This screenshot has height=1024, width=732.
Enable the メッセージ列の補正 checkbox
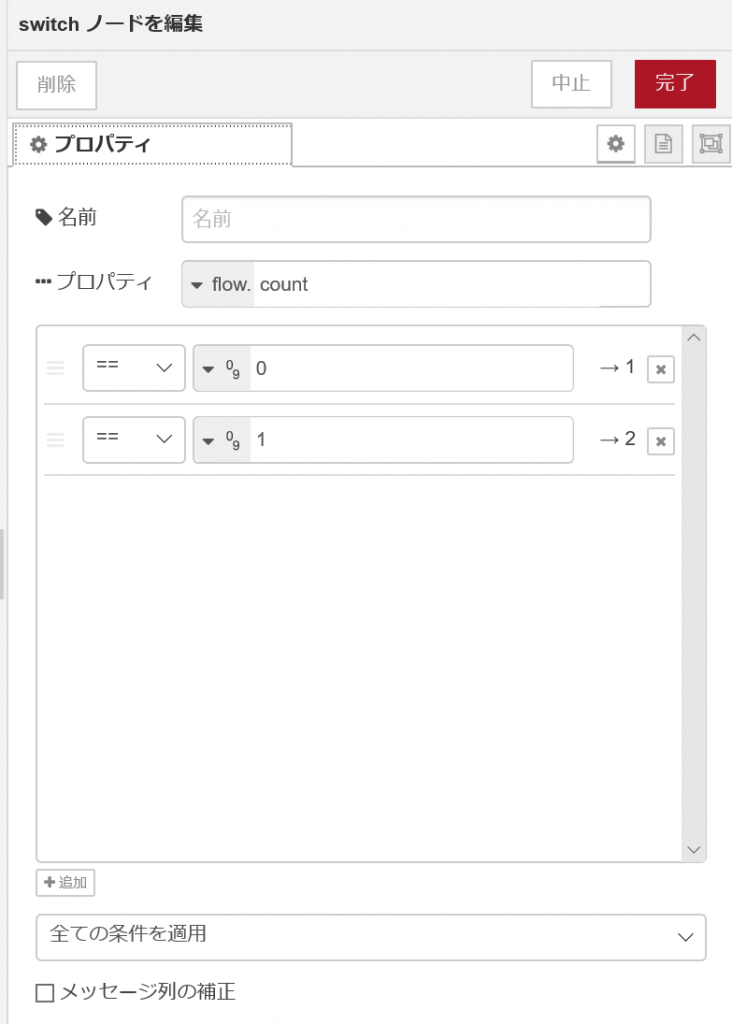pos(45,993)
